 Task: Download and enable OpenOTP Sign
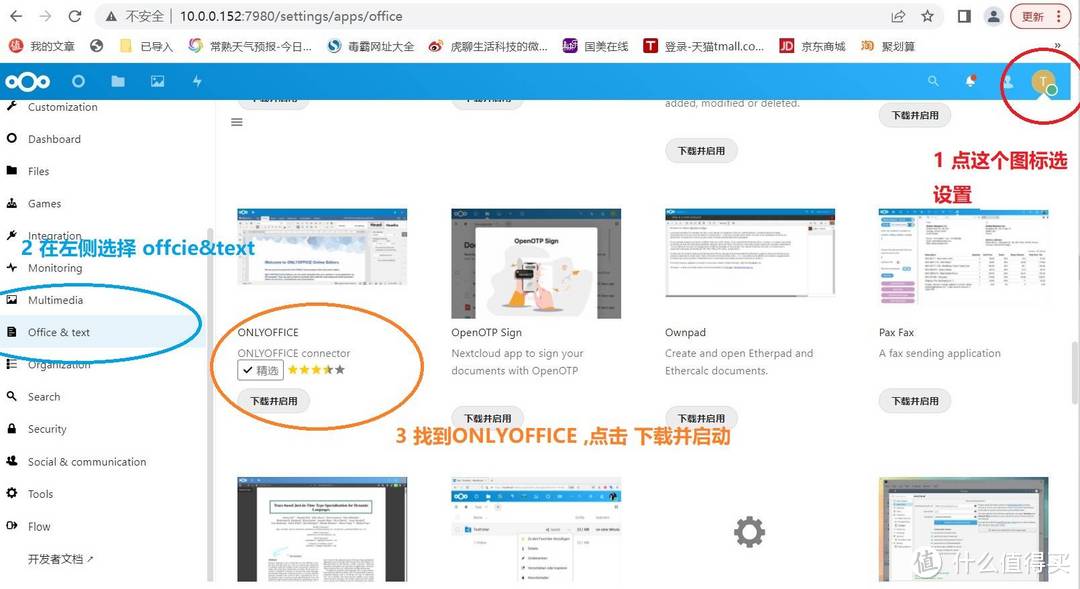488,418
